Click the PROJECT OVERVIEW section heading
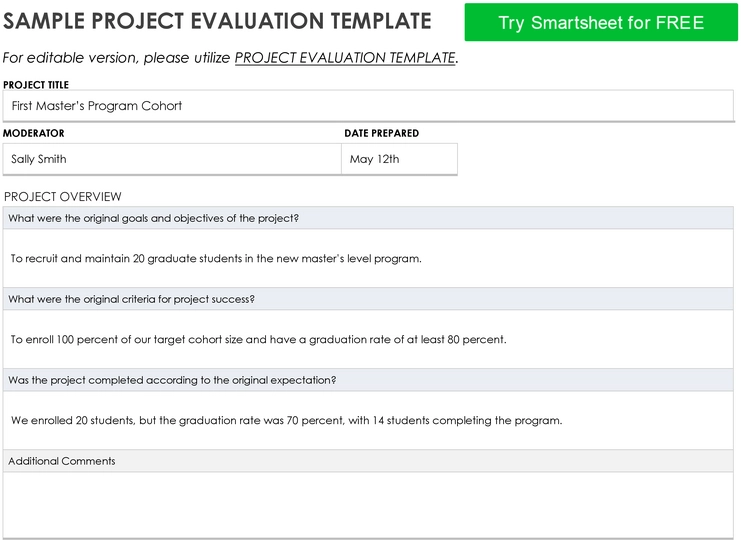The width and height of the screenshot is (741, 542). (62, 197)
